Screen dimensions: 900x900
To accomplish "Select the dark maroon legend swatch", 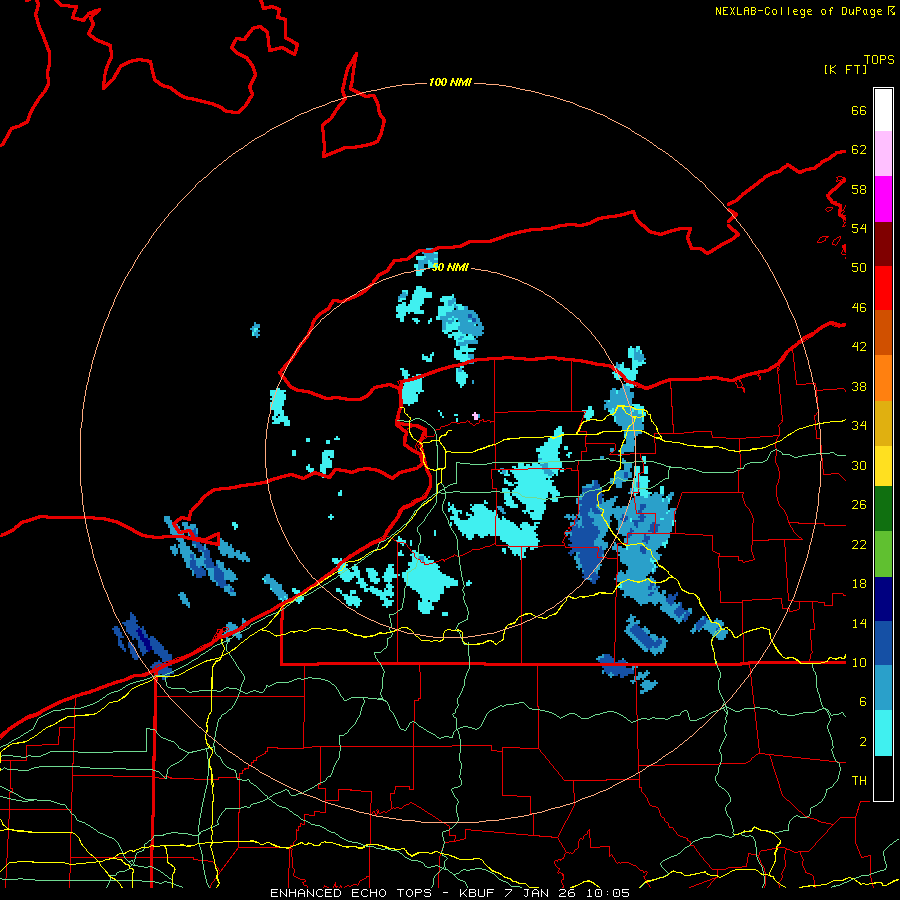I will [883, 244].
